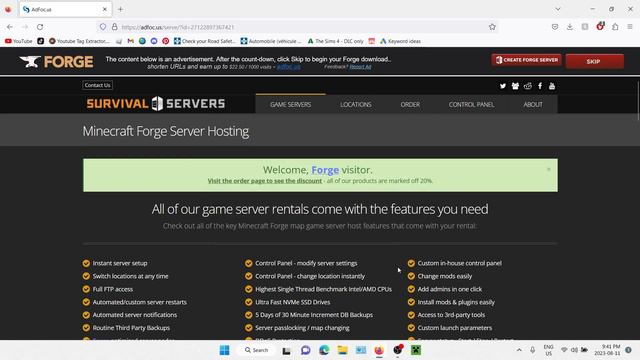Click 'Custom launch parameters' text

(x=455, y=328)
